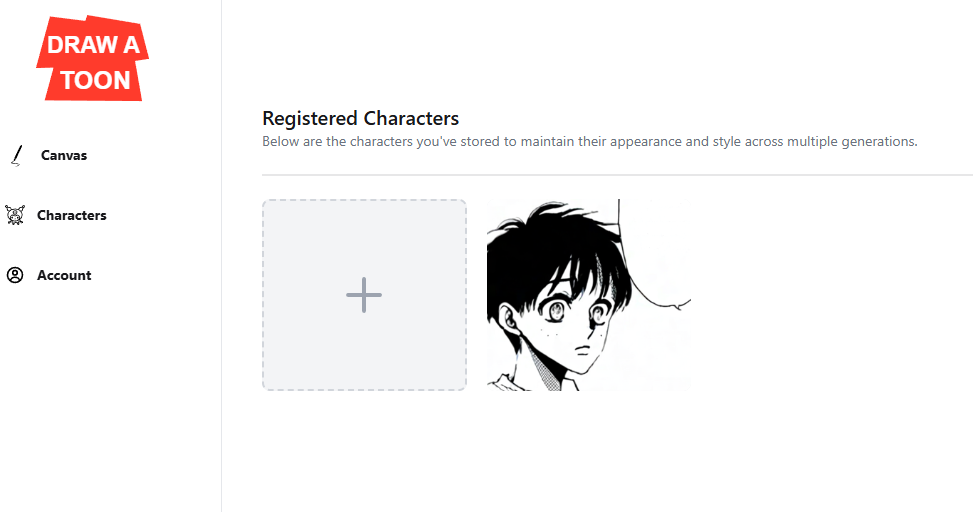Click the word TOON in the logo

(96, 81)
